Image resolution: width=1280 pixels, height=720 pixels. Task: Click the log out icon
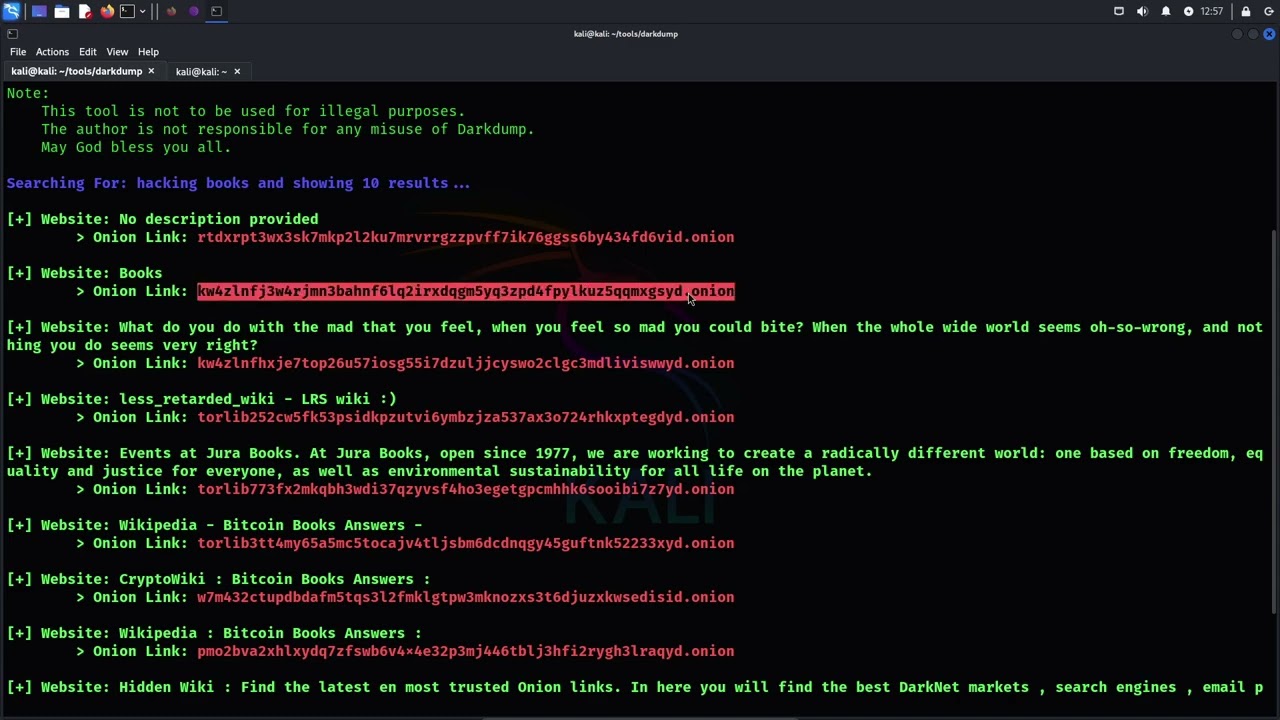(1268, 11)
